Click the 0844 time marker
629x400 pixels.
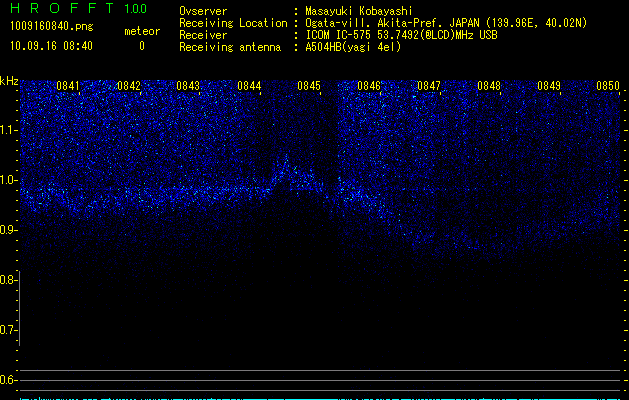(249, 86)
